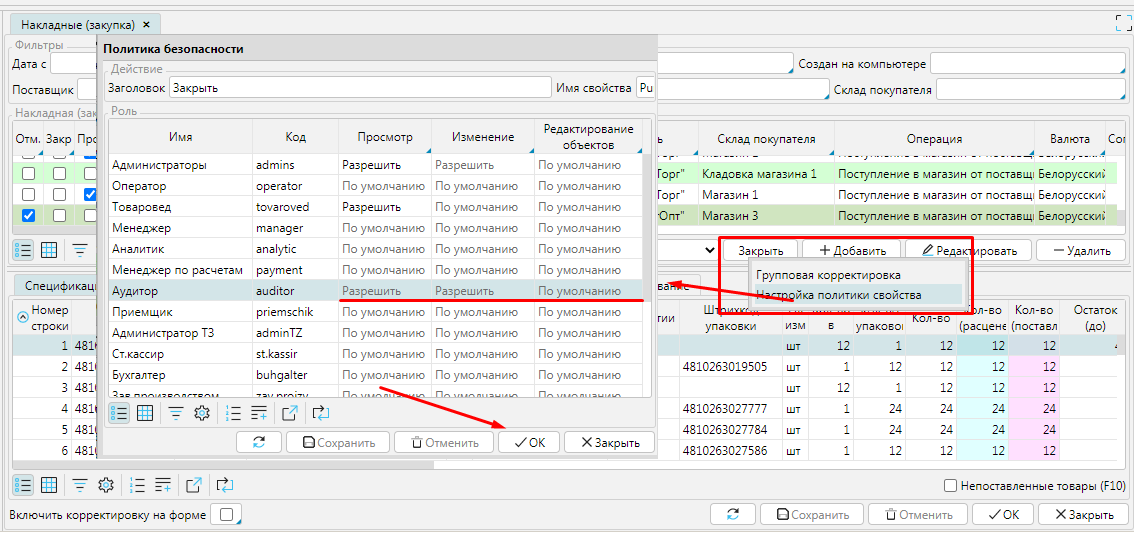This screenshot has width=1134, height=533.
Task: Toggle 'Включить корректировку на форме' checkbox
Action: [x=226, y=515]
